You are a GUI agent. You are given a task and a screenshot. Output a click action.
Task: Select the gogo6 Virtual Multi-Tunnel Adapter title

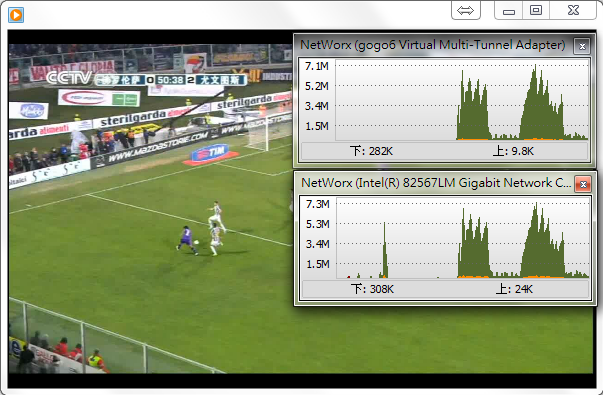click(433, 45)
